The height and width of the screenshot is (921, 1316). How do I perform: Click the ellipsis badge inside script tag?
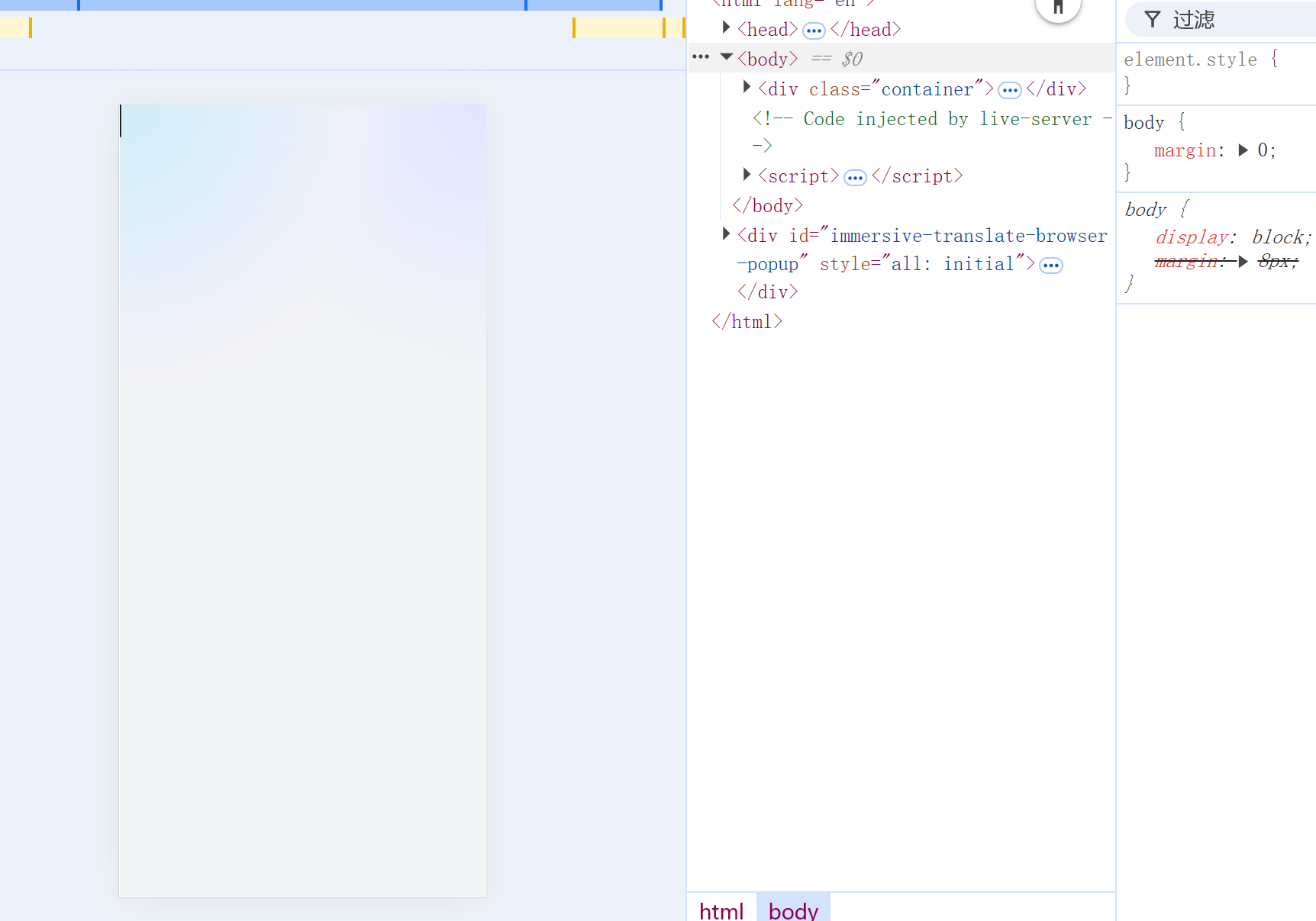coord(855,178)
